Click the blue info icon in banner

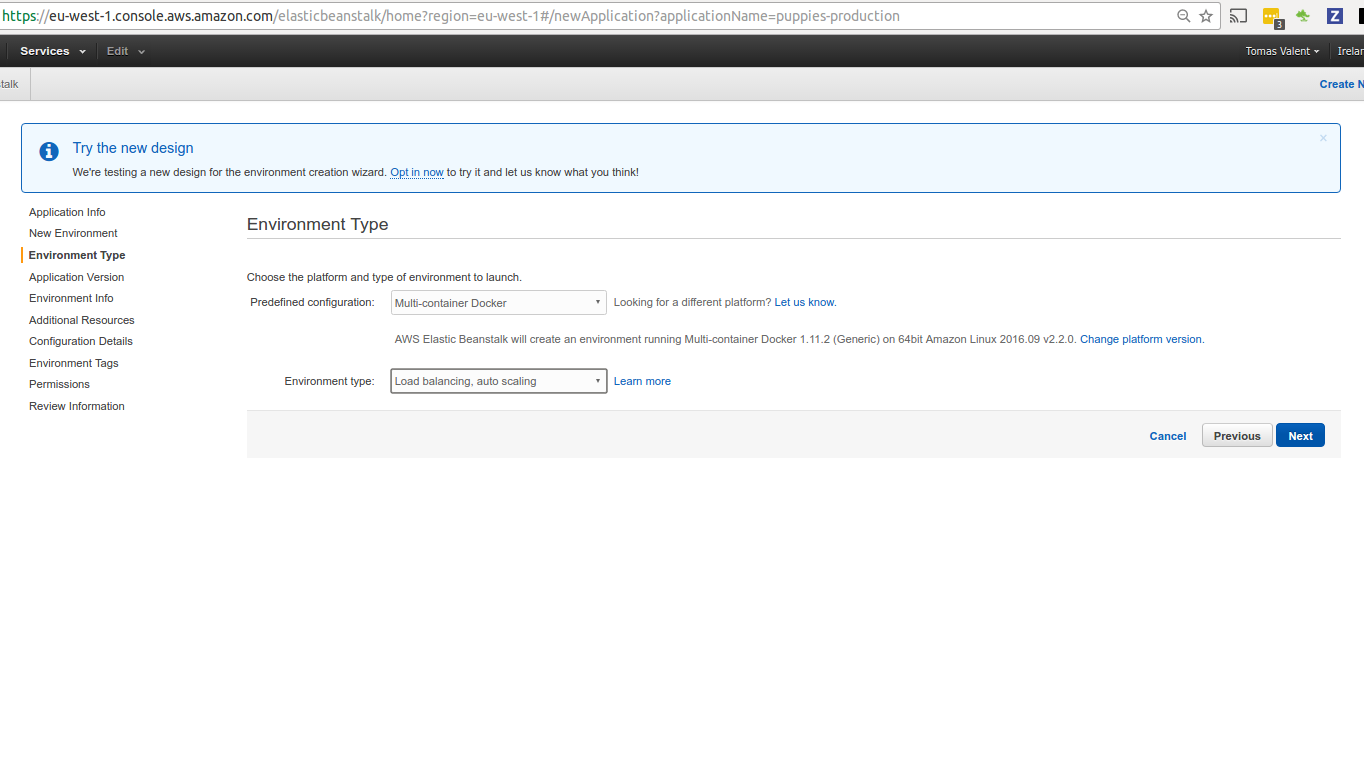(x=49, y=151)
